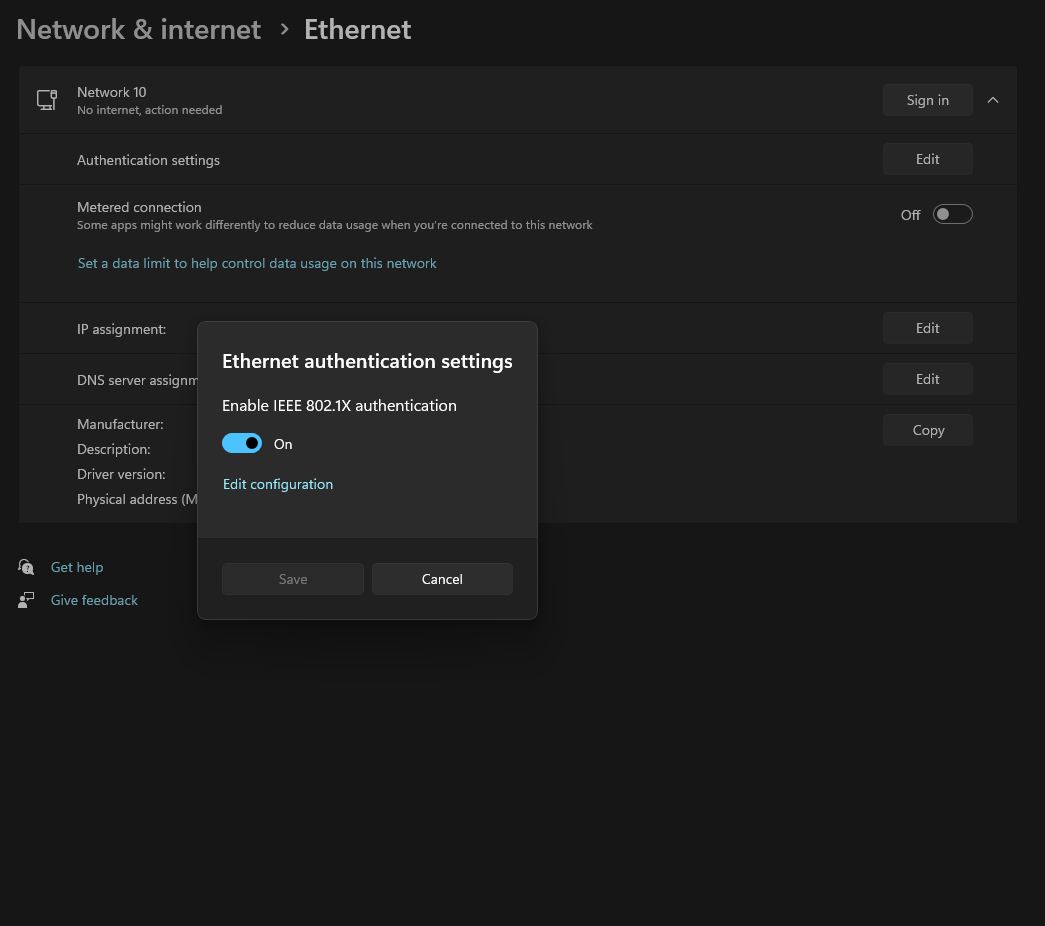Image resolution: width=1045 pixels, height=926 pixels.
Task: Click the Get help icon
Action: point(27,567)
